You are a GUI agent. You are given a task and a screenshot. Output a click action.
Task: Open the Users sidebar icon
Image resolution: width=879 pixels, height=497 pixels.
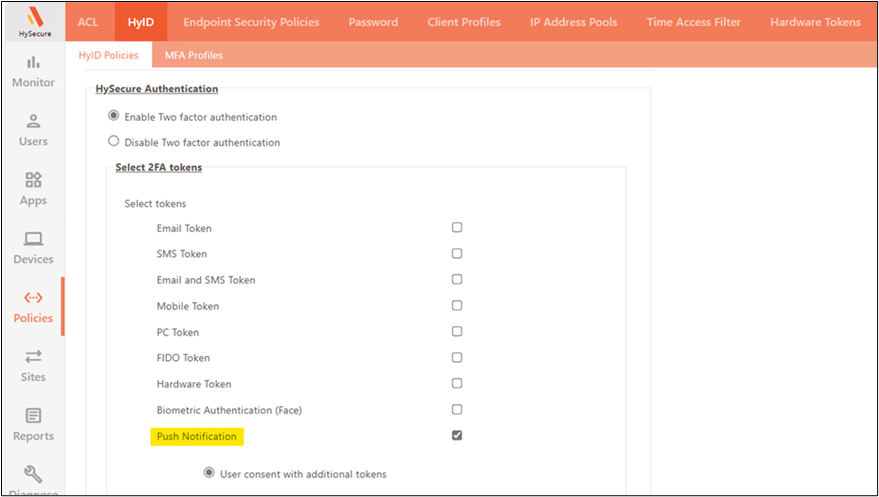[x=33, y=122]
